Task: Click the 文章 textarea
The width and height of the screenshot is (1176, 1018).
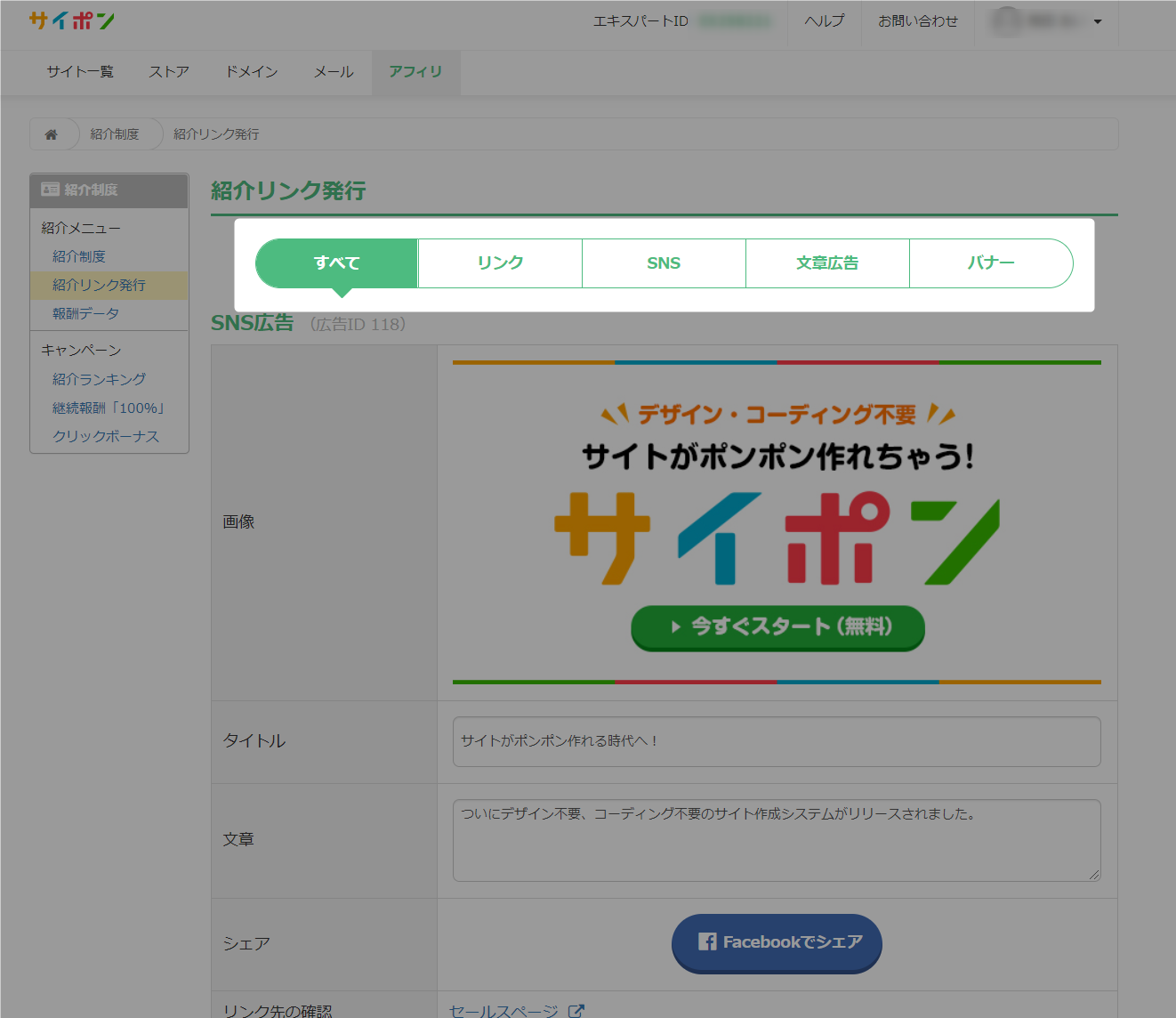Action: pos(777,841)
